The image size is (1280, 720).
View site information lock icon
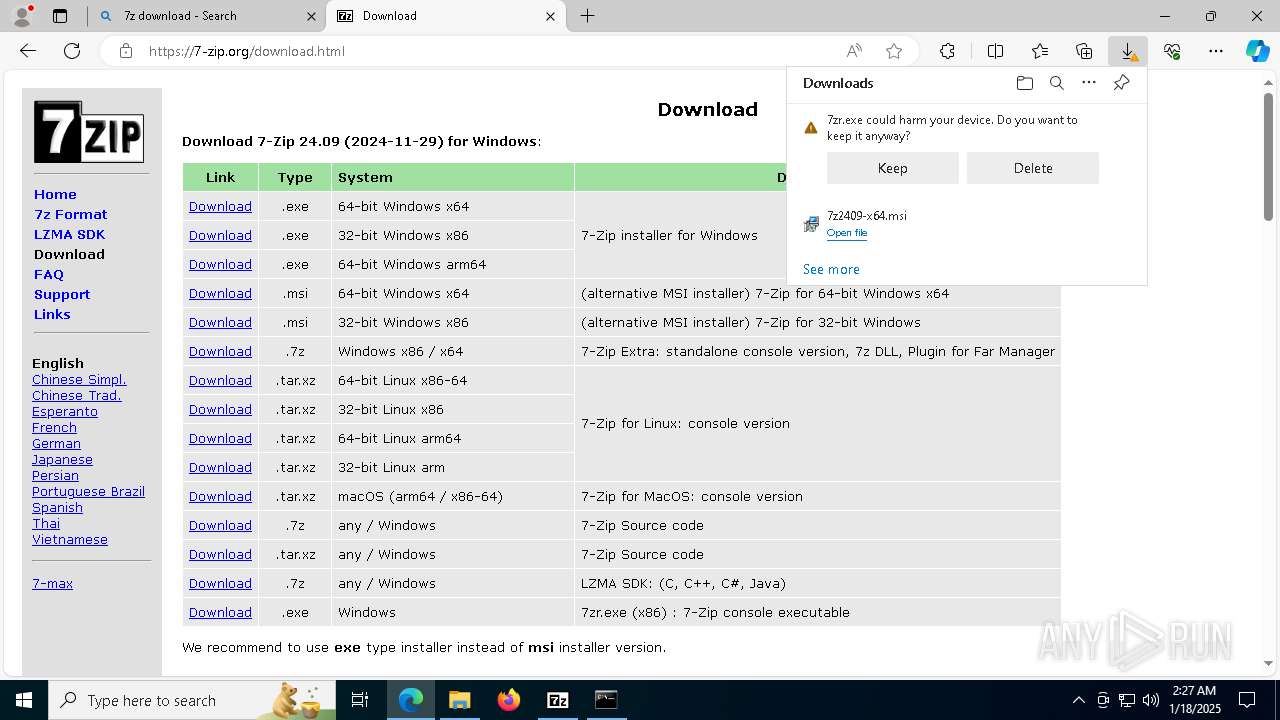[126, 51]
